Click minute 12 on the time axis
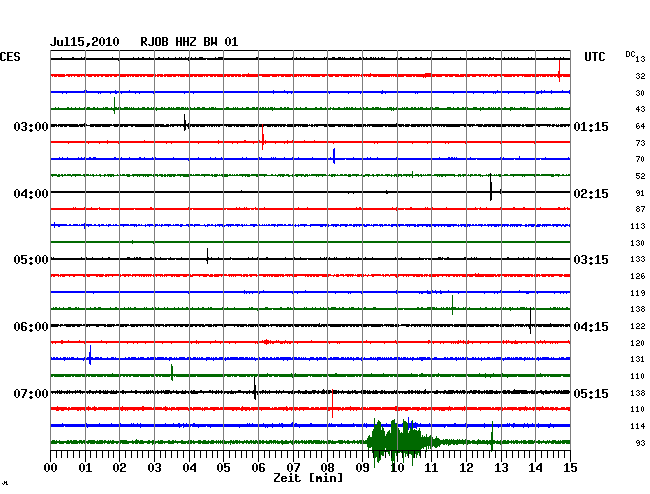The width and height of the screenshot is (650, 494). (466, 468)
